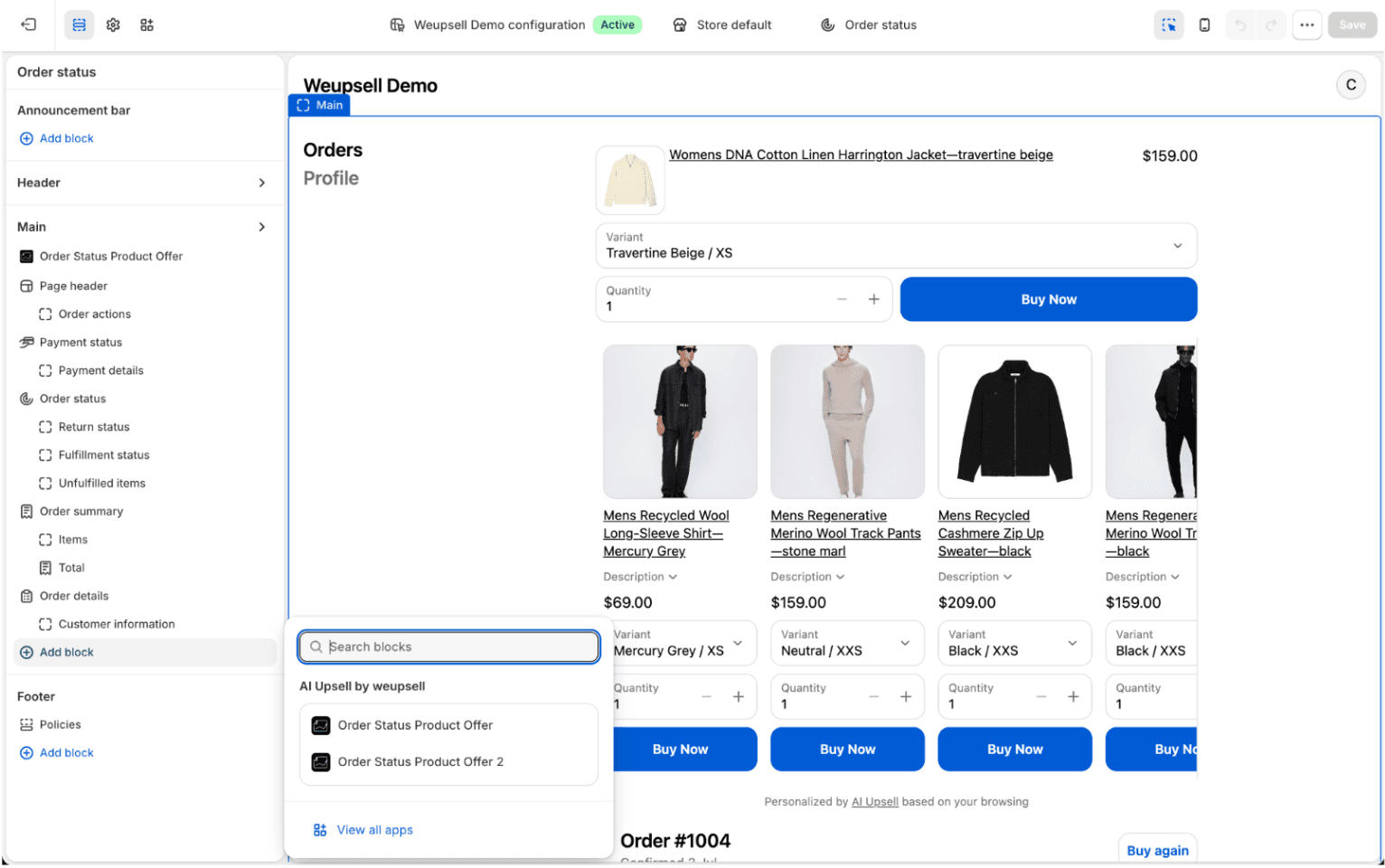Viewport: 1385px width, 868px height.
Task: Open Neutral / XXS variant dropdown
Action: 847,643
